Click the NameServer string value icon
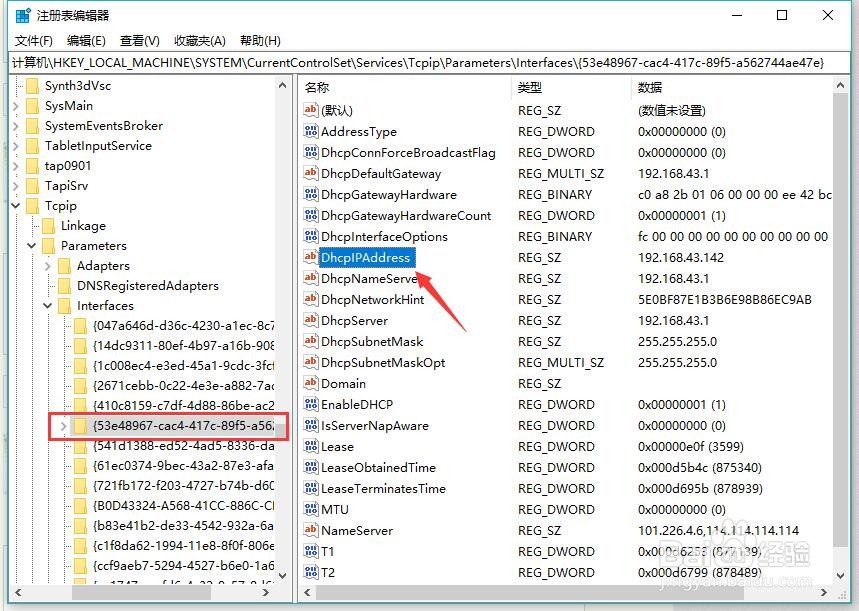Image resolution: width=859 pixels, height=611 pixels. click(x=311, y=530)
